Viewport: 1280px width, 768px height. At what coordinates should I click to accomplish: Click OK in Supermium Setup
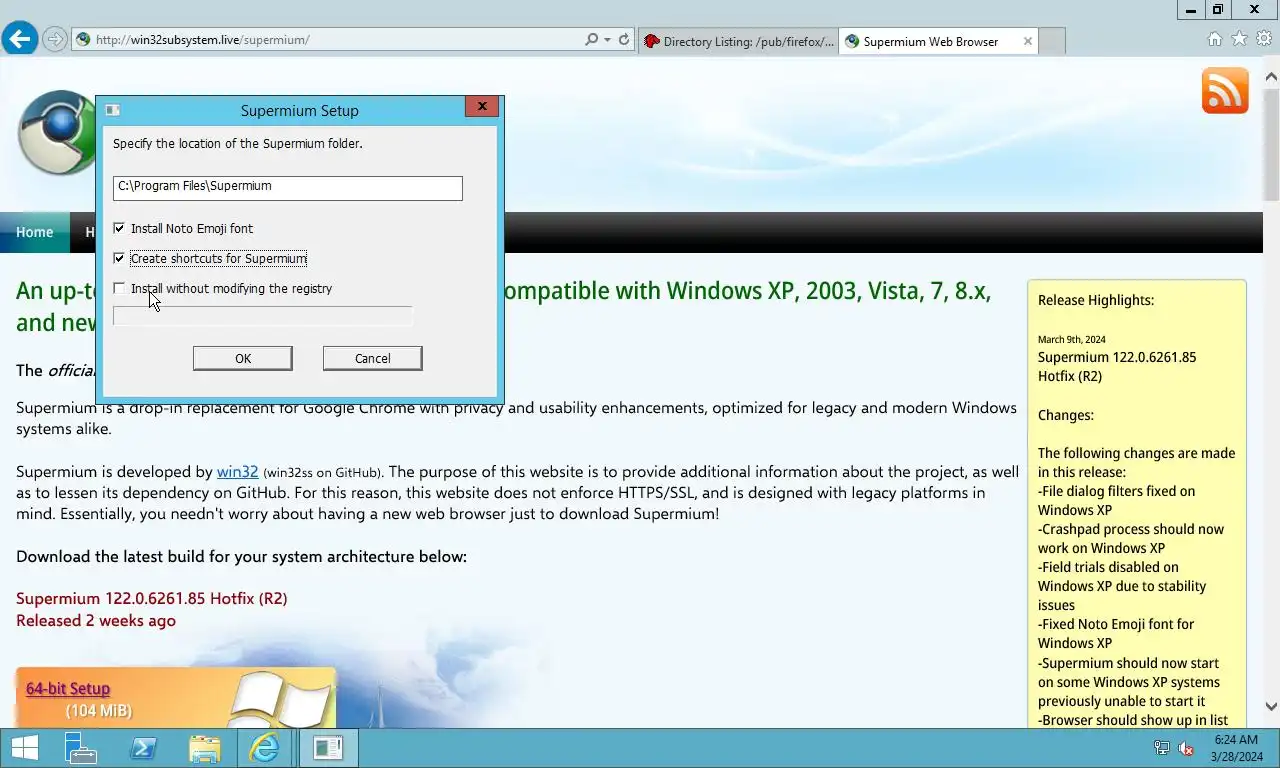pyautogui.click(x=243, y=358)
